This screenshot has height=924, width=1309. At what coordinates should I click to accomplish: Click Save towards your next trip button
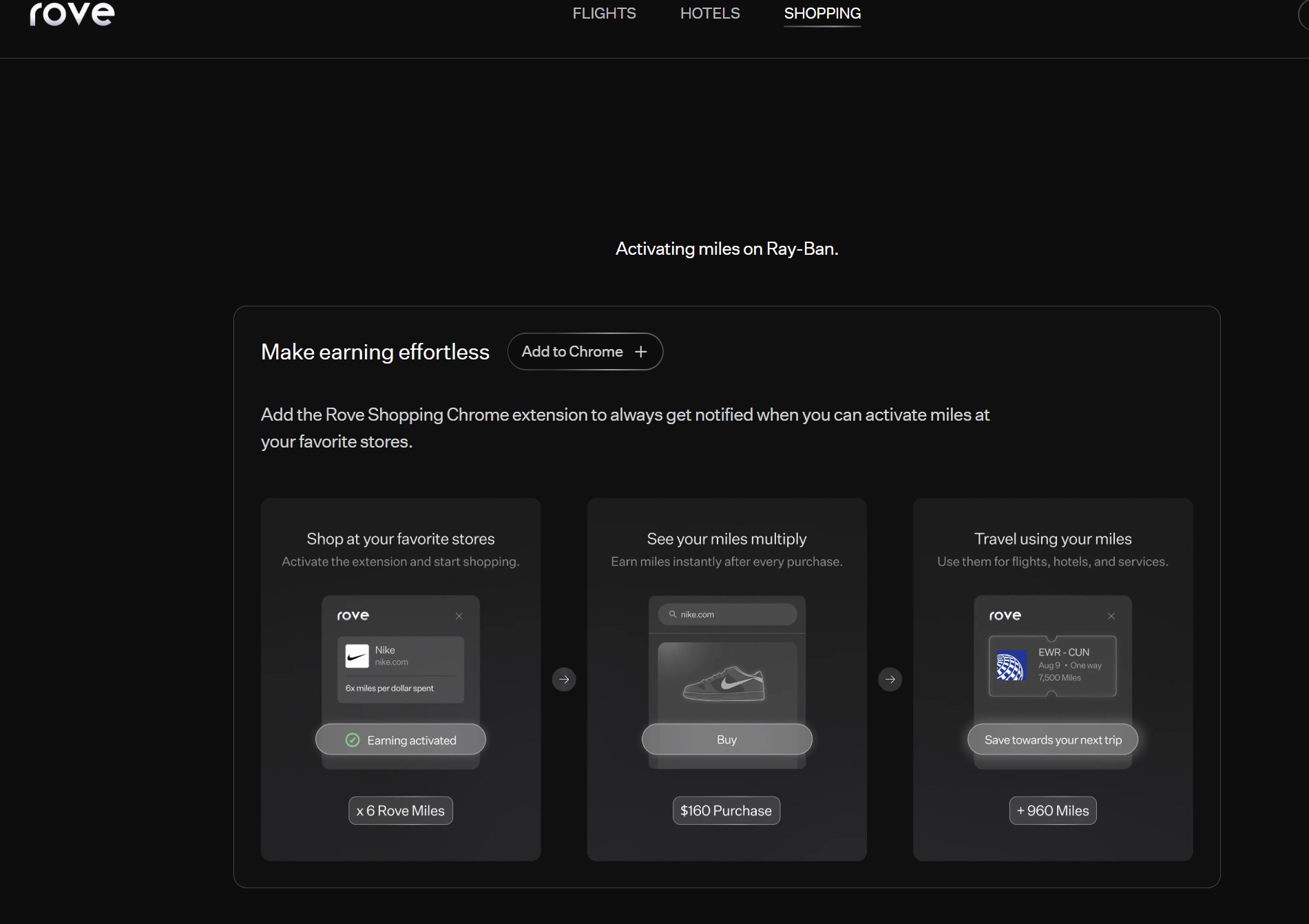[x=1053, y=739]
